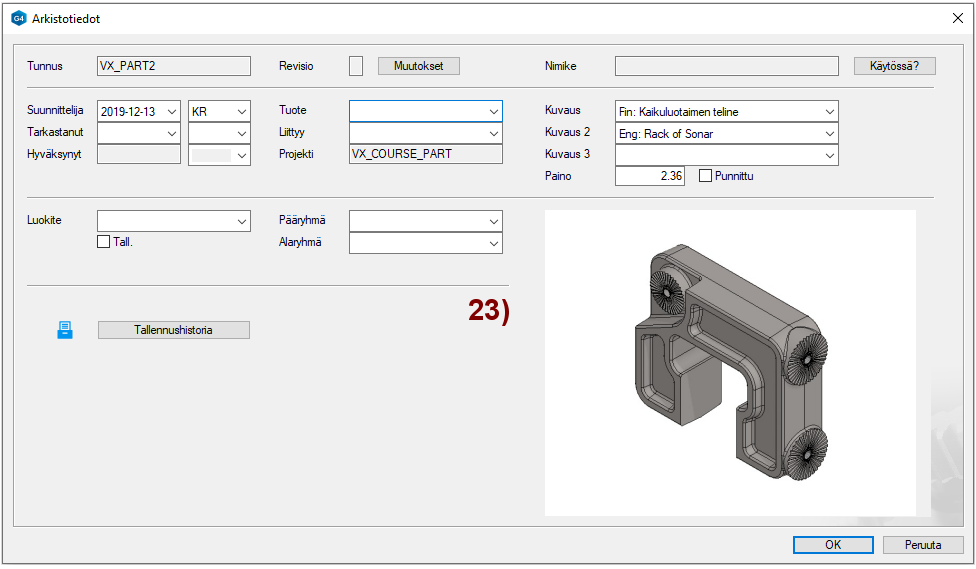Click the Muutokset button
976x569 pixels.
[x=418, y=66]
